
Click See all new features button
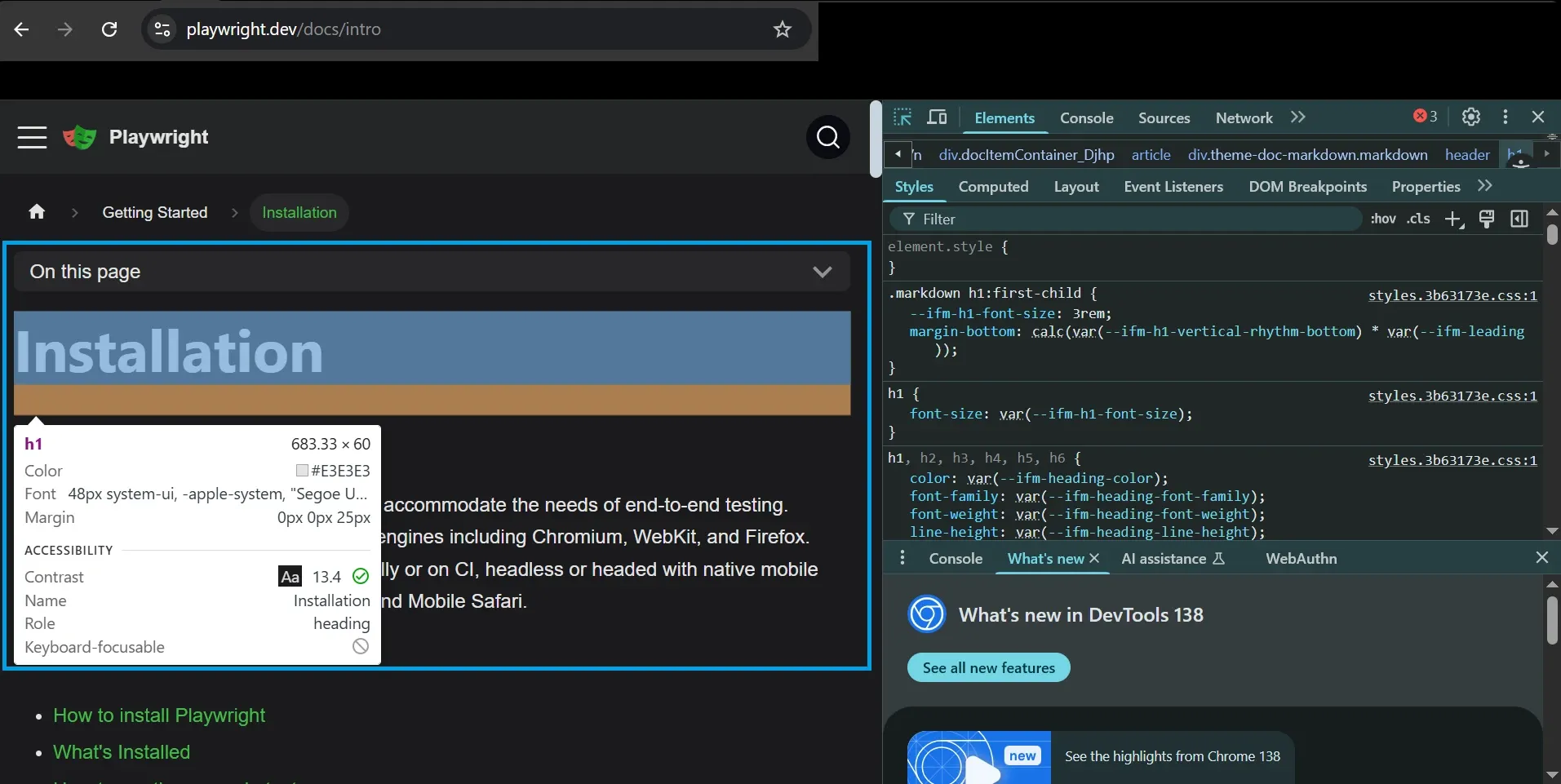(989, 667)
